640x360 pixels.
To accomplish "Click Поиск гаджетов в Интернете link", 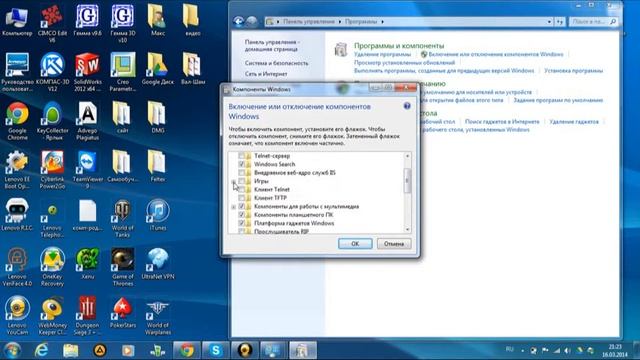I will click(502, 122).
